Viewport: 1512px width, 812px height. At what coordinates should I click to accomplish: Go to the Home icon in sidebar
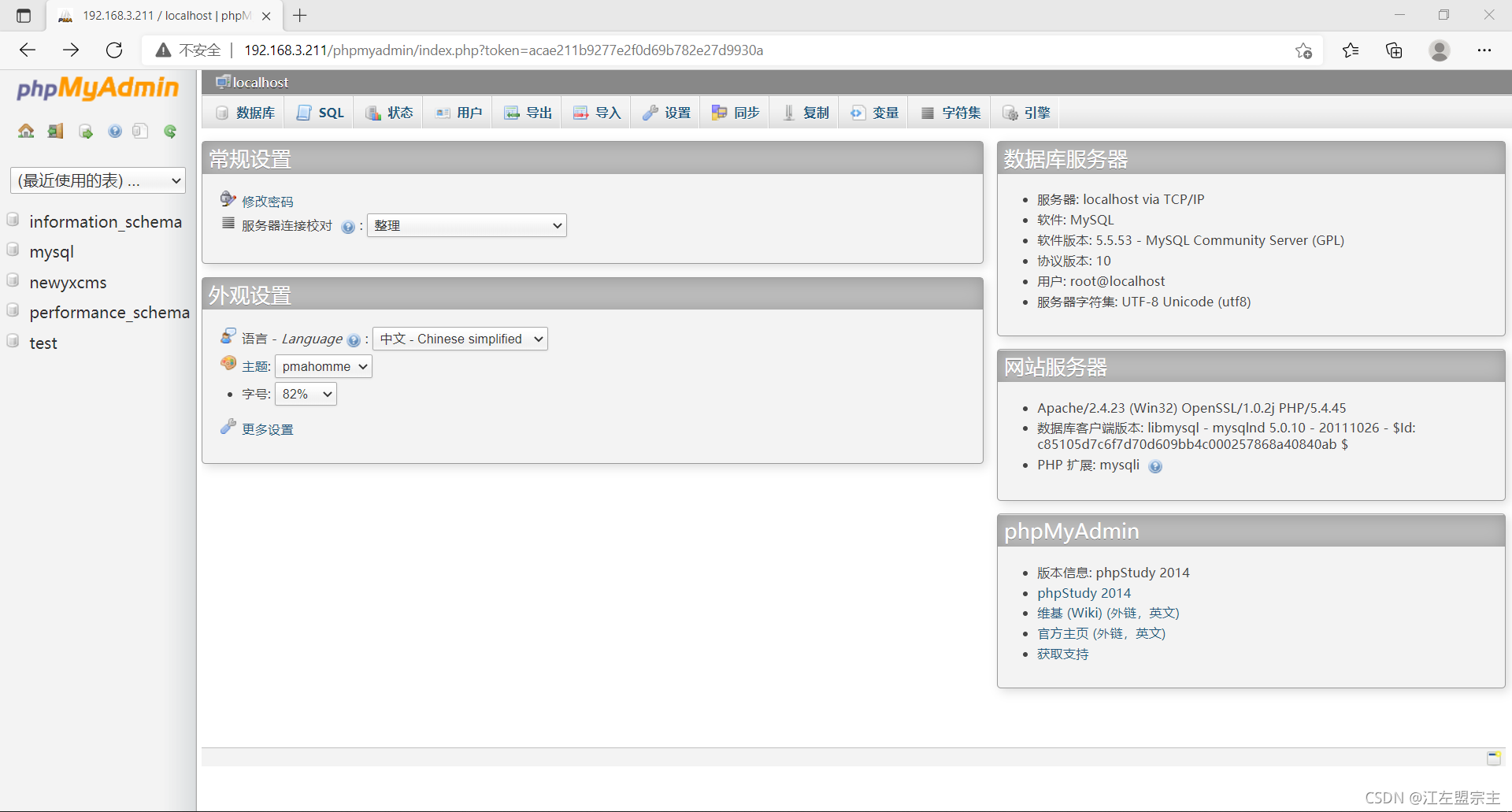[x=26, y=131]
